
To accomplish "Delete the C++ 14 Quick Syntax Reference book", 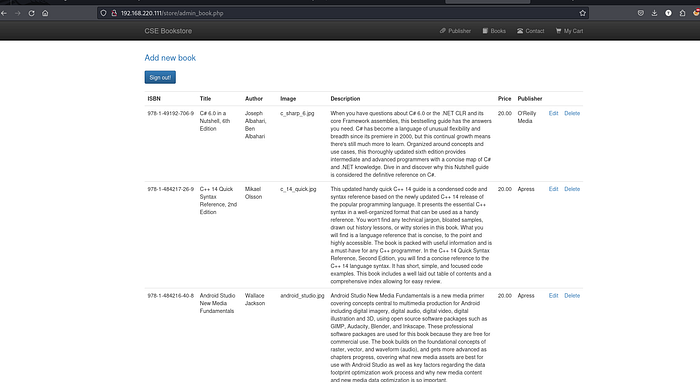I will tap(572, 189).
